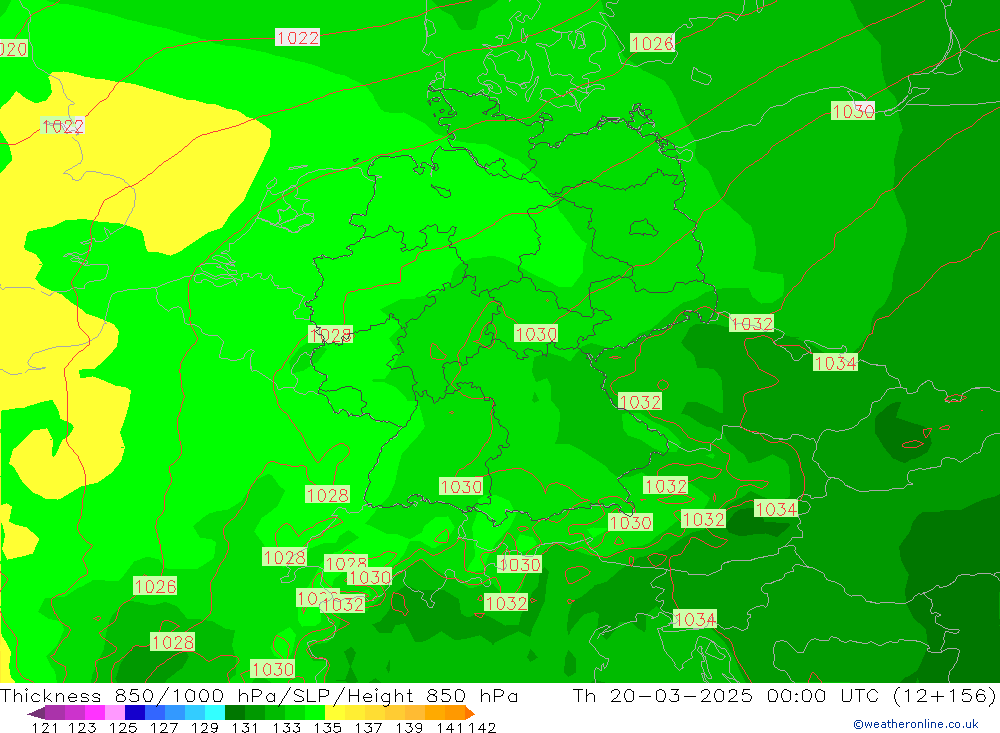Image resolution: width=1000 pixels, height=733 pixels.
Task: Click the legend value 129
Action: pyautogui.click(x=205, y=727)
